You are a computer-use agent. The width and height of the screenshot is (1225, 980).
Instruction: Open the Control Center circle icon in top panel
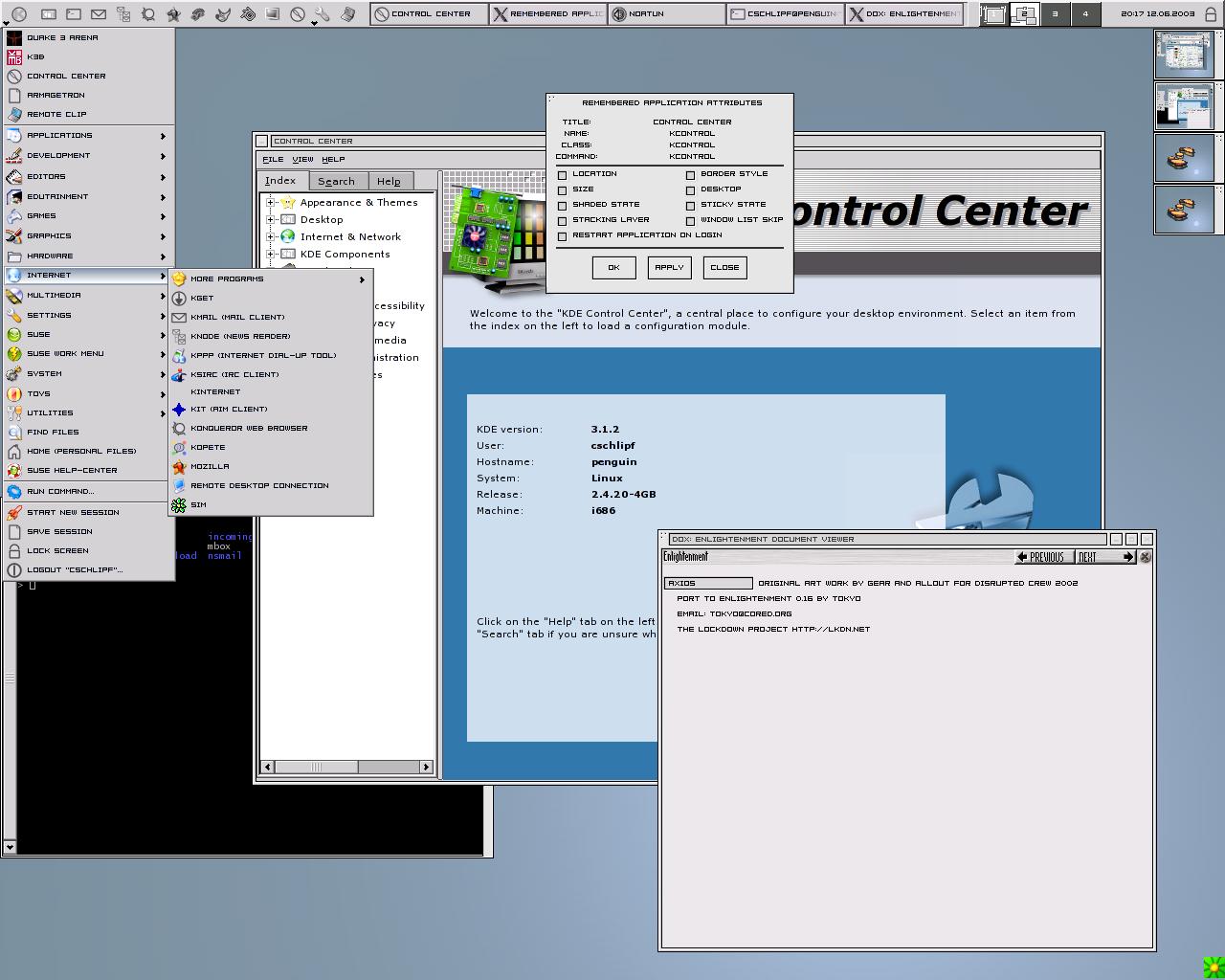click(x=298, y=14)
